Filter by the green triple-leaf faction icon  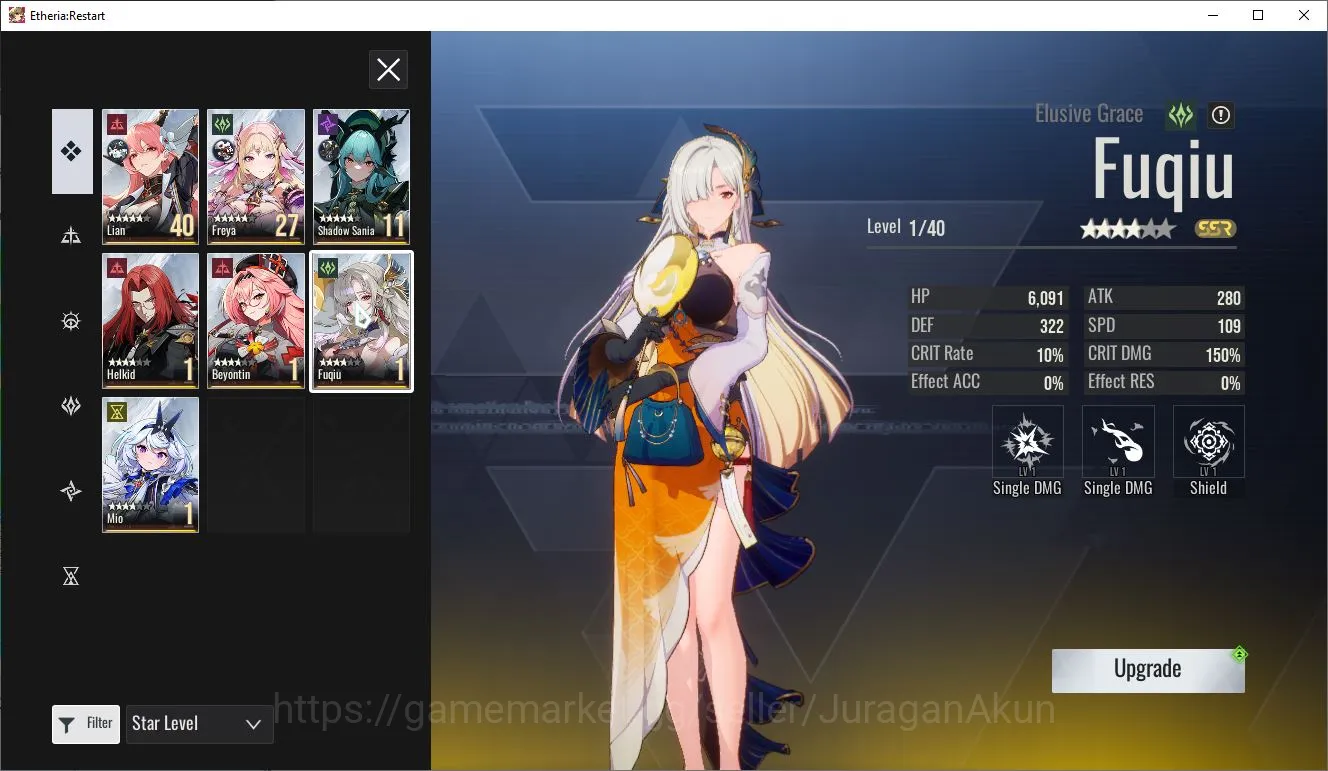pos(71,406)
